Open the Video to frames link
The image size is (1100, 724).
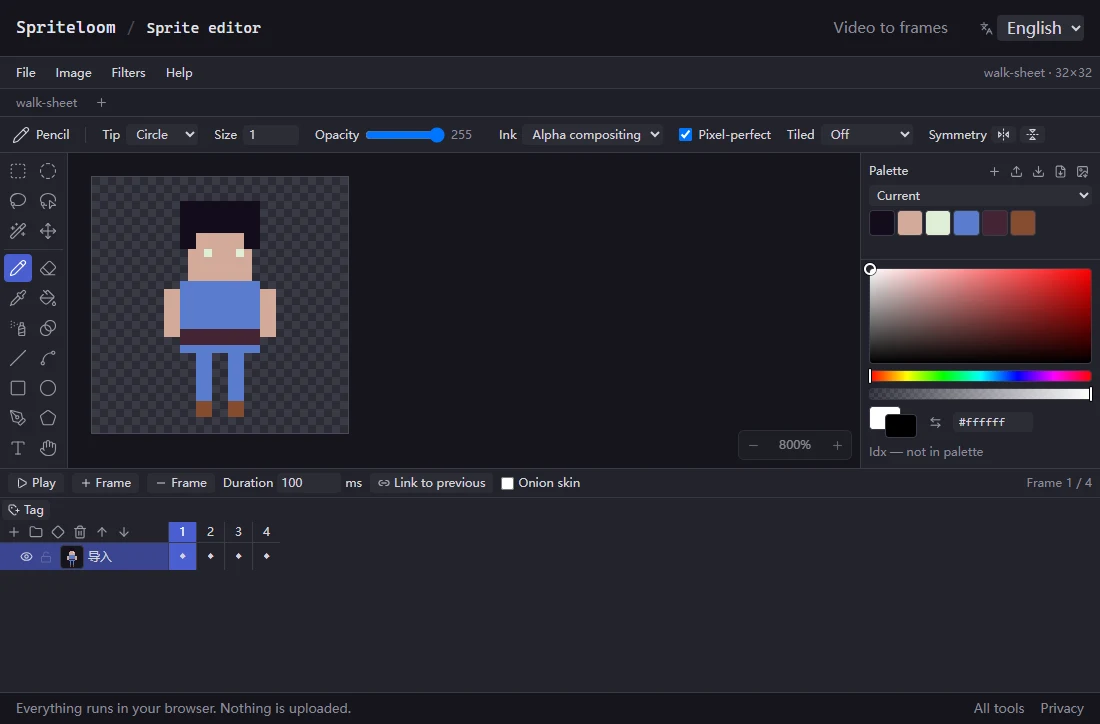point(890,28)
